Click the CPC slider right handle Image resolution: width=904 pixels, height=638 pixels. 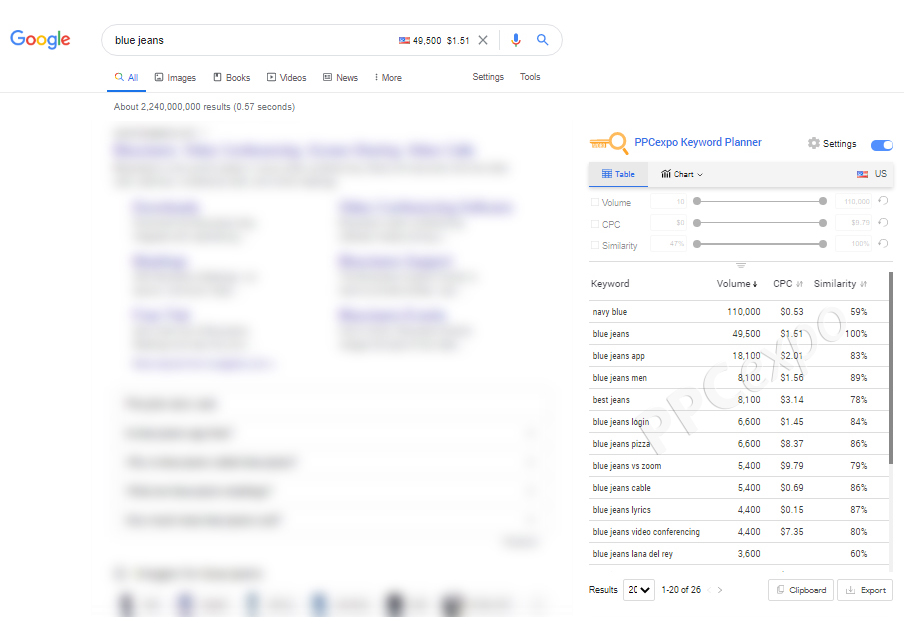click(x=823, y=223)
